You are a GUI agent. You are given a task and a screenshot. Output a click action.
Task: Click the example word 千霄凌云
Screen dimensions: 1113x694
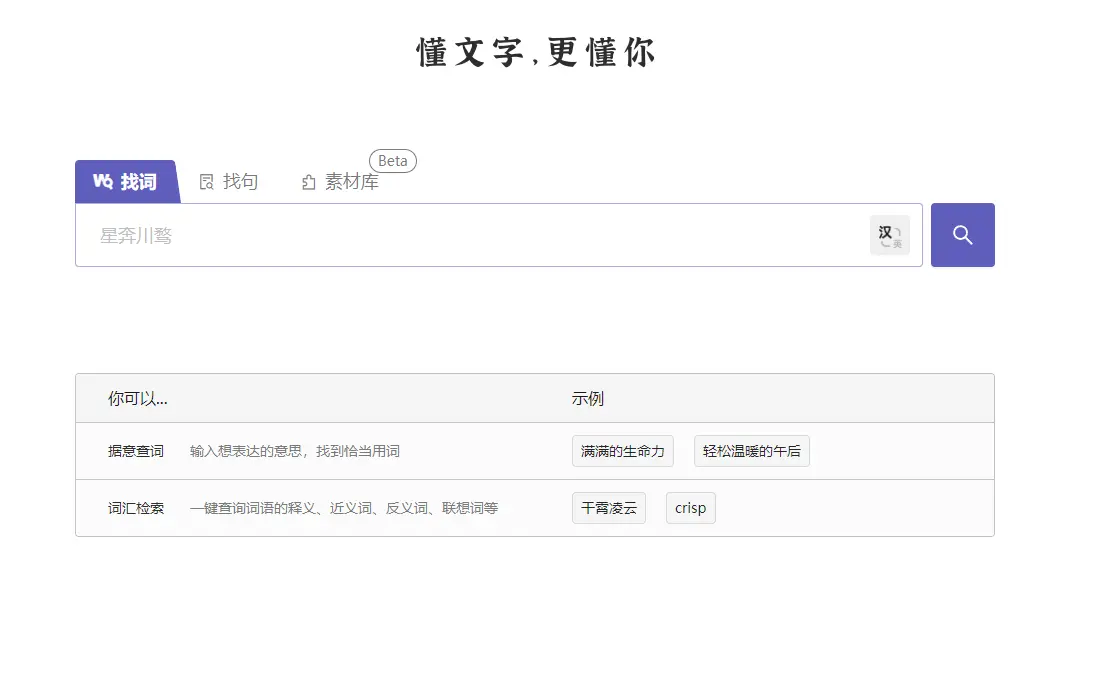tap(608, 508)
